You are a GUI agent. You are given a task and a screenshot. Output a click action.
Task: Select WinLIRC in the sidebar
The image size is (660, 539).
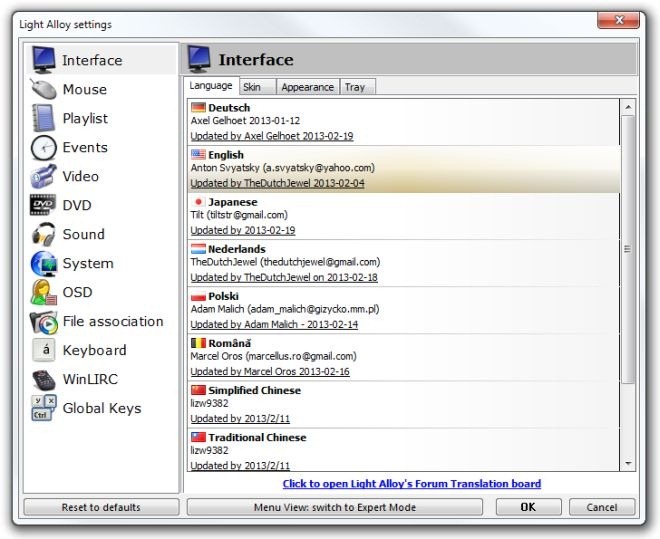pos(101,379)
